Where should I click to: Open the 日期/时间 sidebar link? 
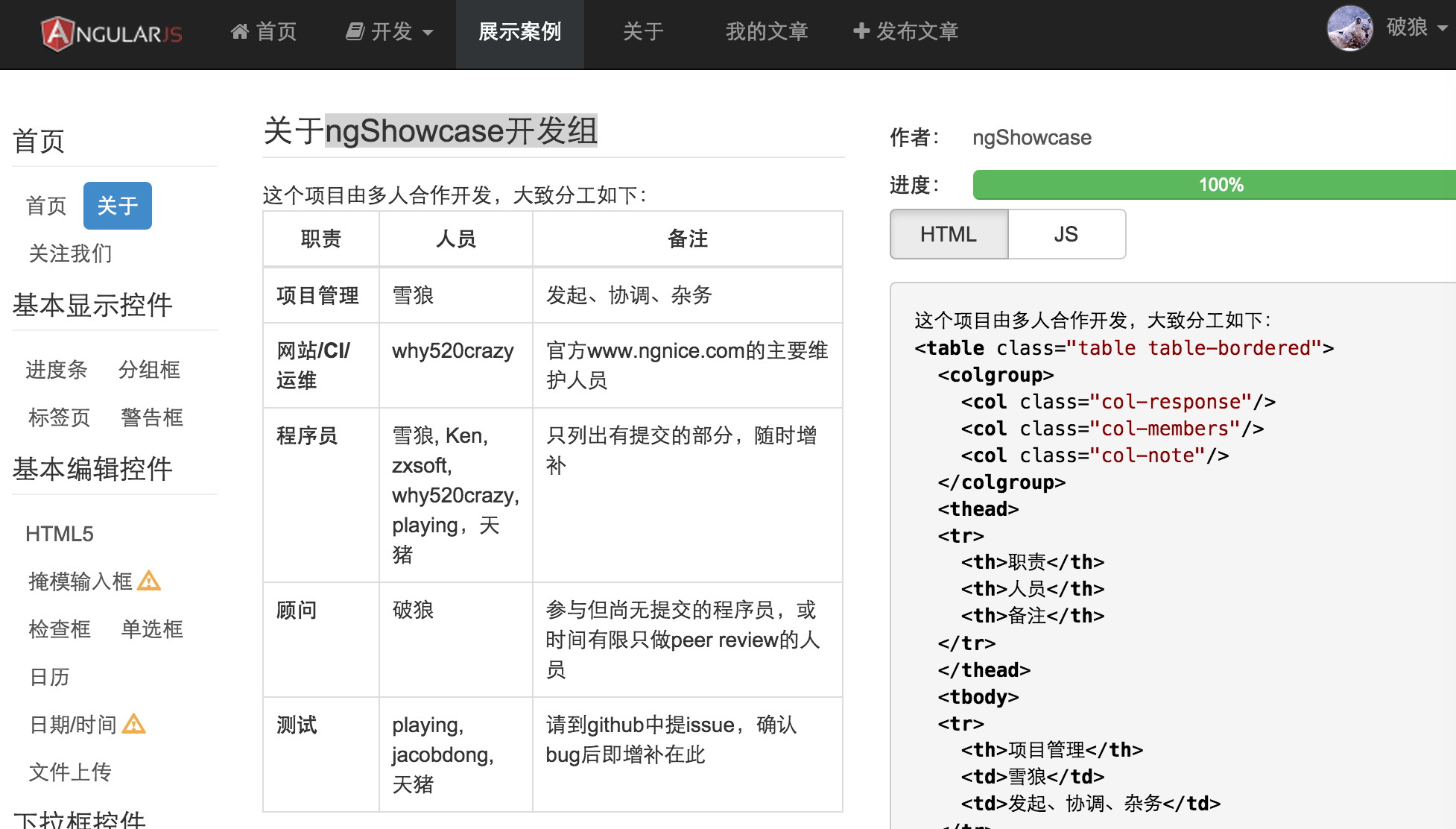point(73,725)
